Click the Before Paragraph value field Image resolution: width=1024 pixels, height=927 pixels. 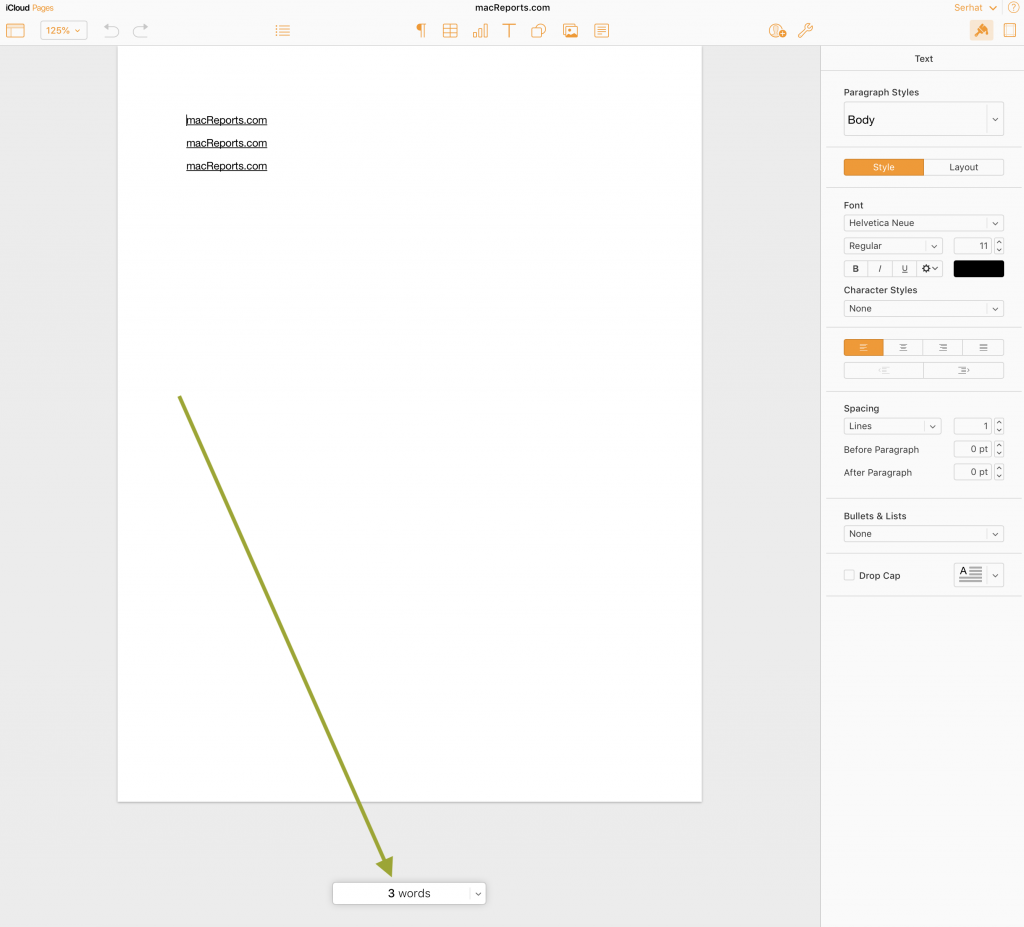click(x=972, y=449)
